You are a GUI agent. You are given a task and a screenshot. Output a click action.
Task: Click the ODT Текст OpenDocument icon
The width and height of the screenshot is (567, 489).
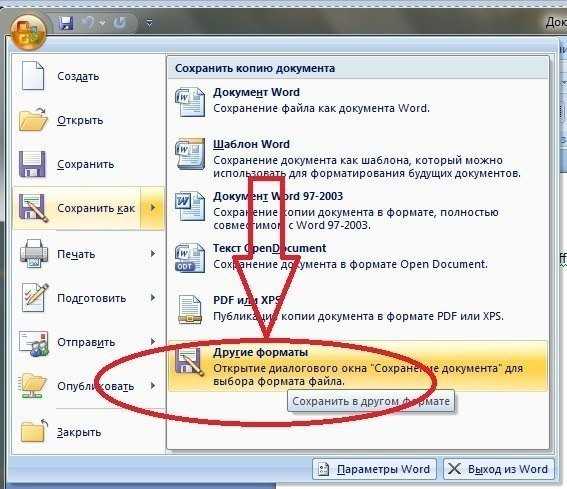pos(190,258)
